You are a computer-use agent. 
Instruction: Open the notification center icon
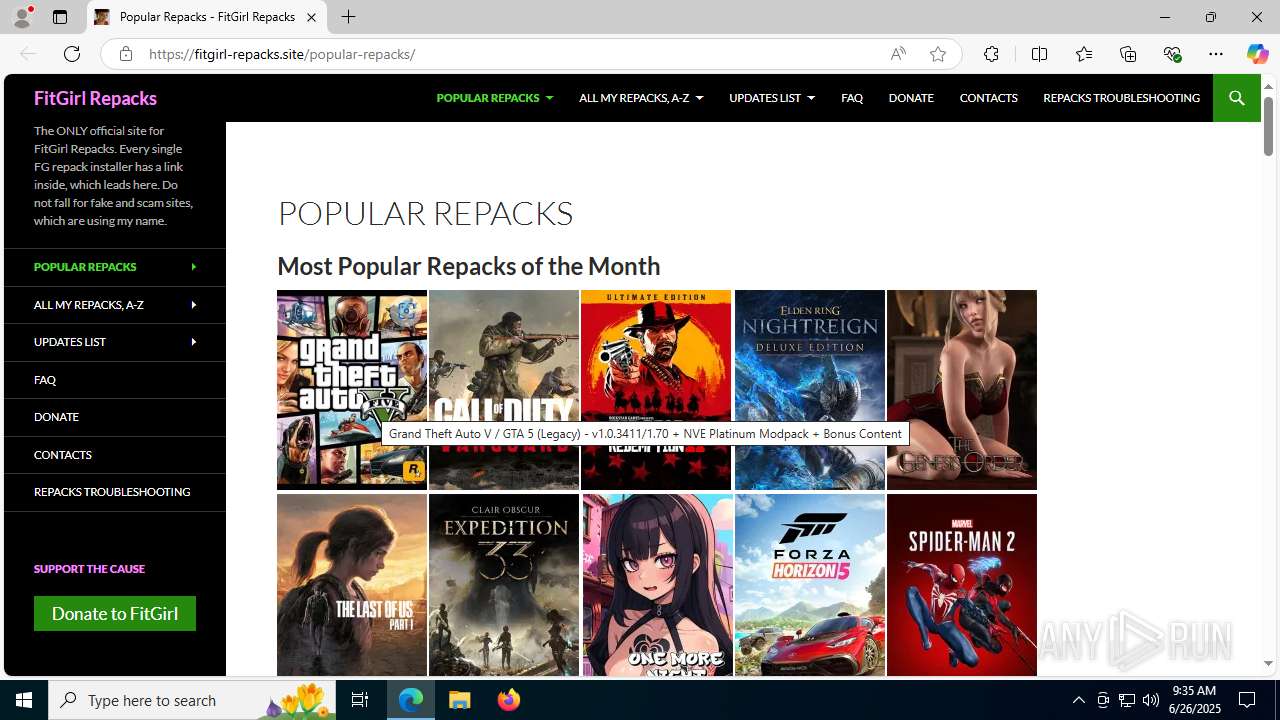(1247, 700)
